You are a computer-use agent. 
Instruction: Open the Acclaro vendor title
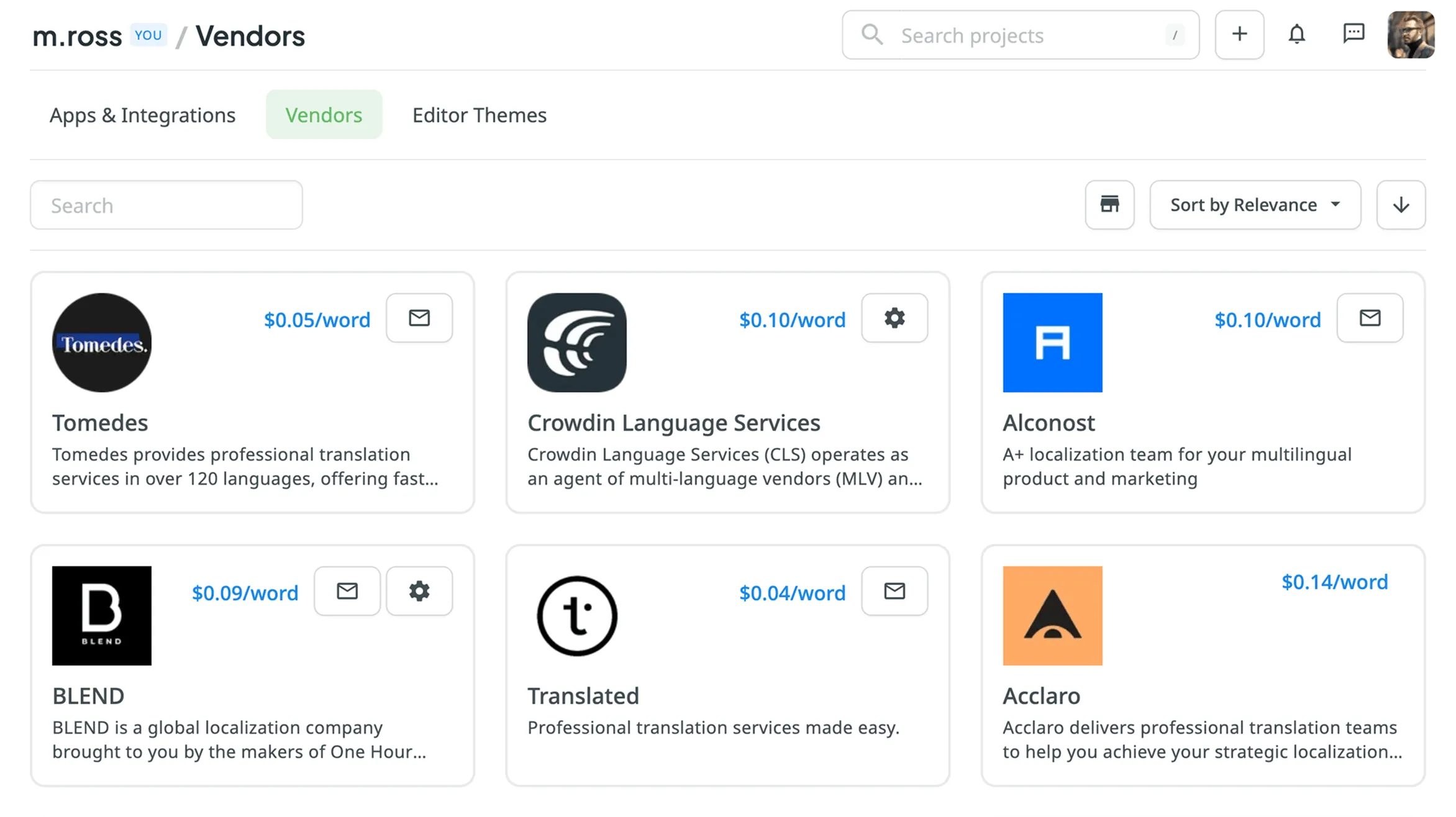(x=1041, y=696)
